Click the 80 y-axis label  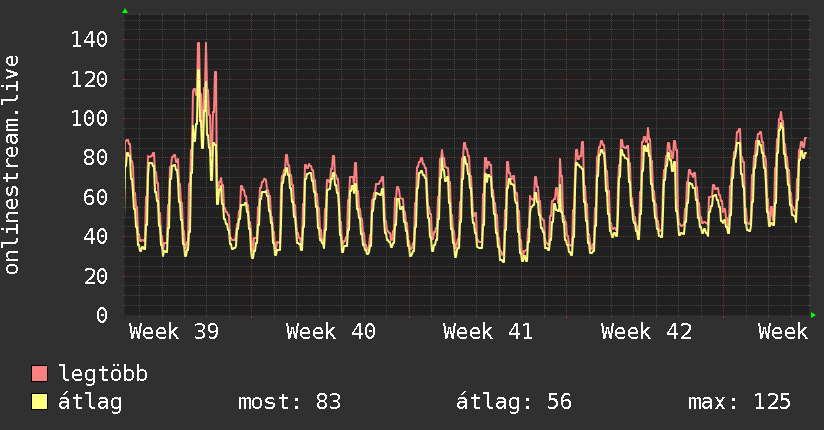96,158
